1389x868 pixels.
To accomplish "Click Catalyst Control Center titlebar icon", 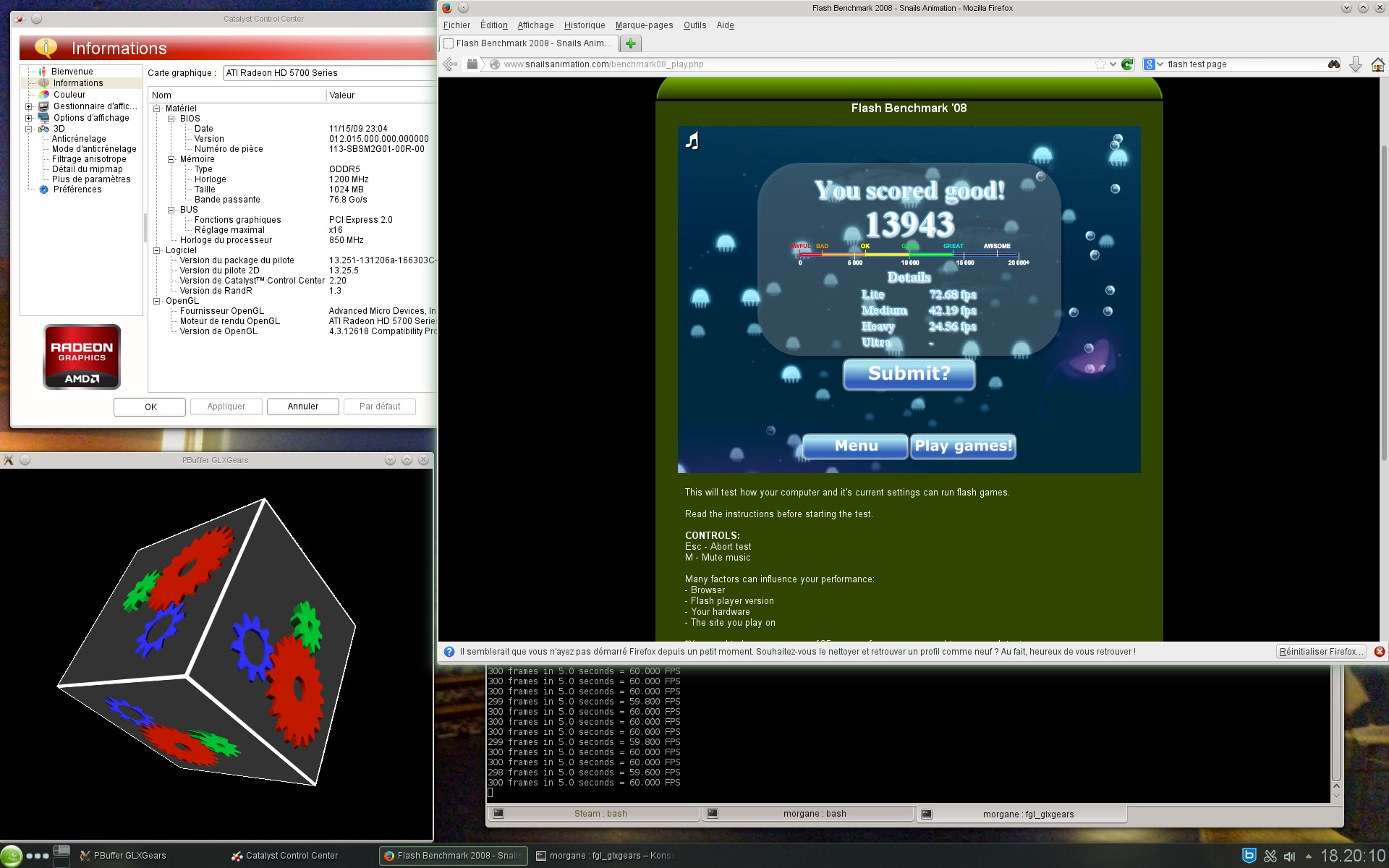I will (20, 19).
